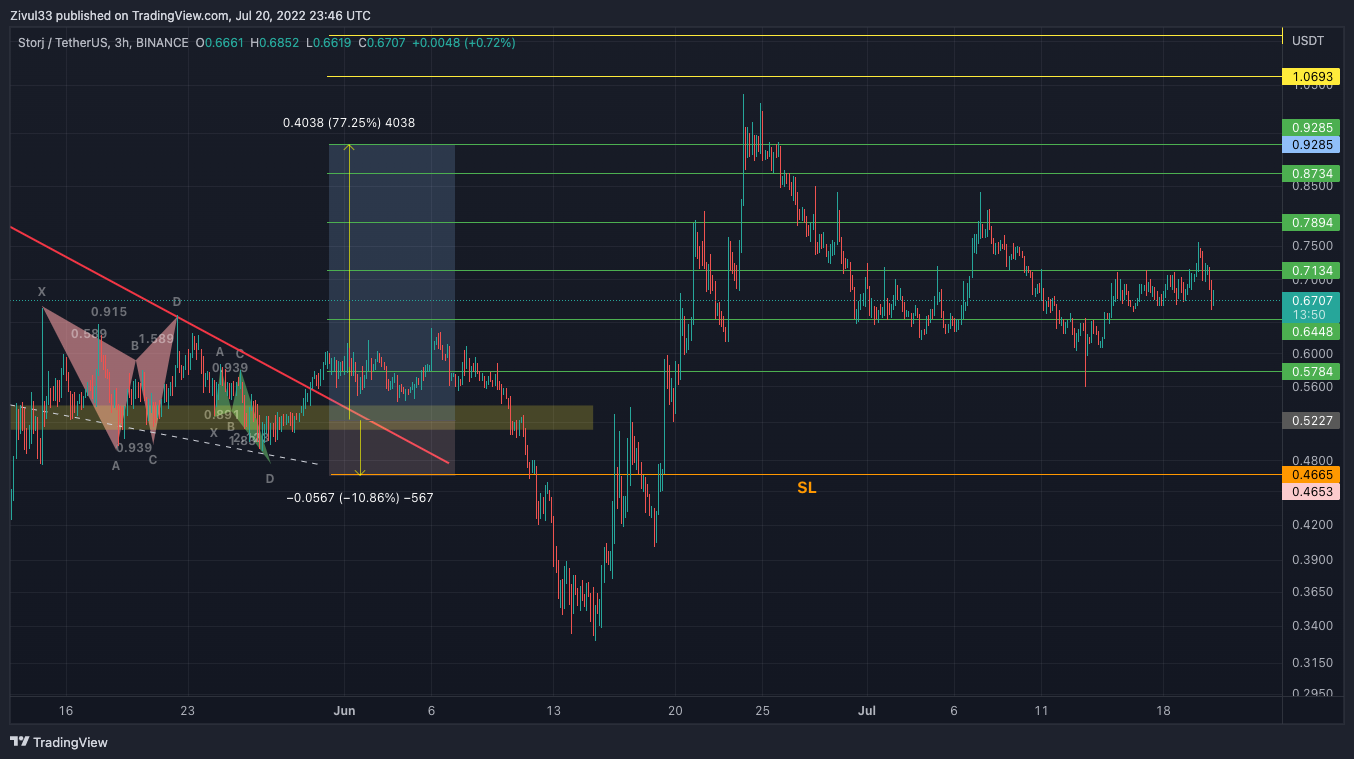
Task: Click the 0.4038 (77.25%) 4038 target label
Action: pos(349,123)
